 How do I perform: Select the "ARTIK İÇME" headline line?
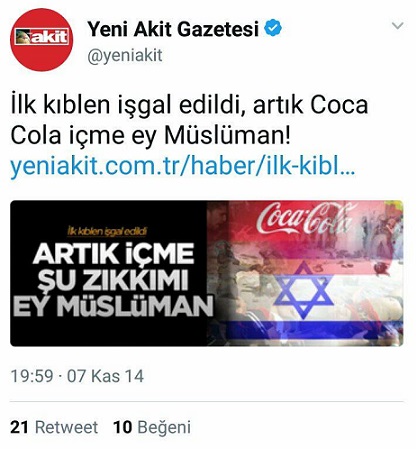(114, 254)
